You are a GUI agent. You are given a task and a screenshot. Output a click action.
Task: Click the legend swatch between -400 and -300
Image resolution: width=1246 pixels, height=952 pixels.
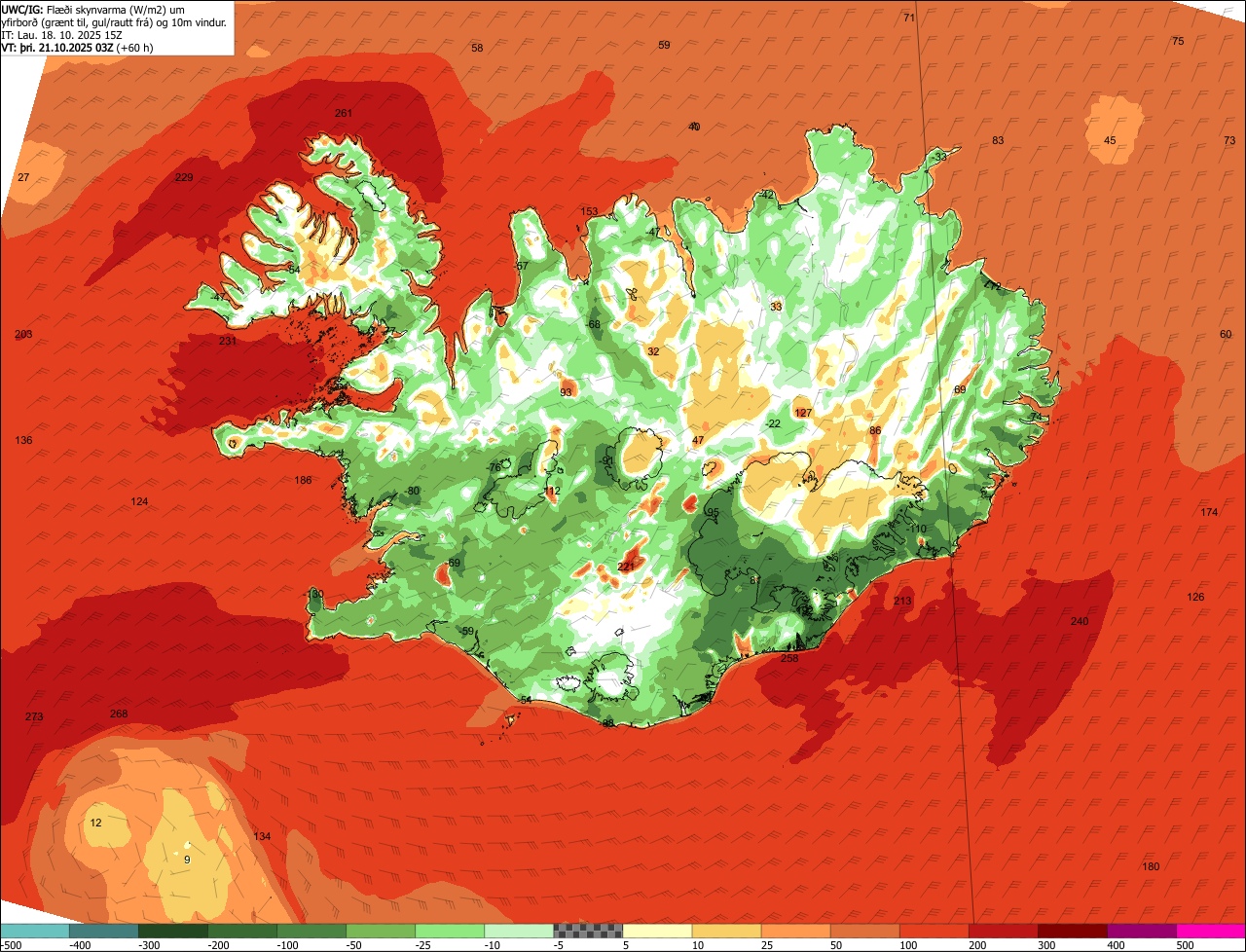tap(105, 931)
